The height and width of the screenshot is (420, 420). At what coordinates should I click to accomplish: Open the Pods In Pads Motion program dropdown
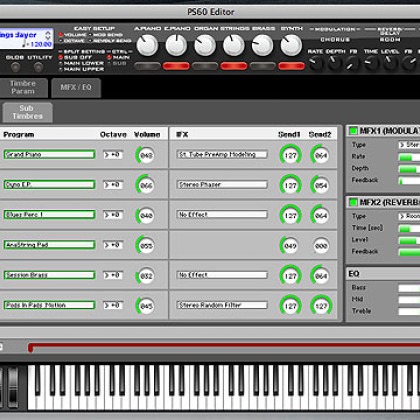[49, 305]
